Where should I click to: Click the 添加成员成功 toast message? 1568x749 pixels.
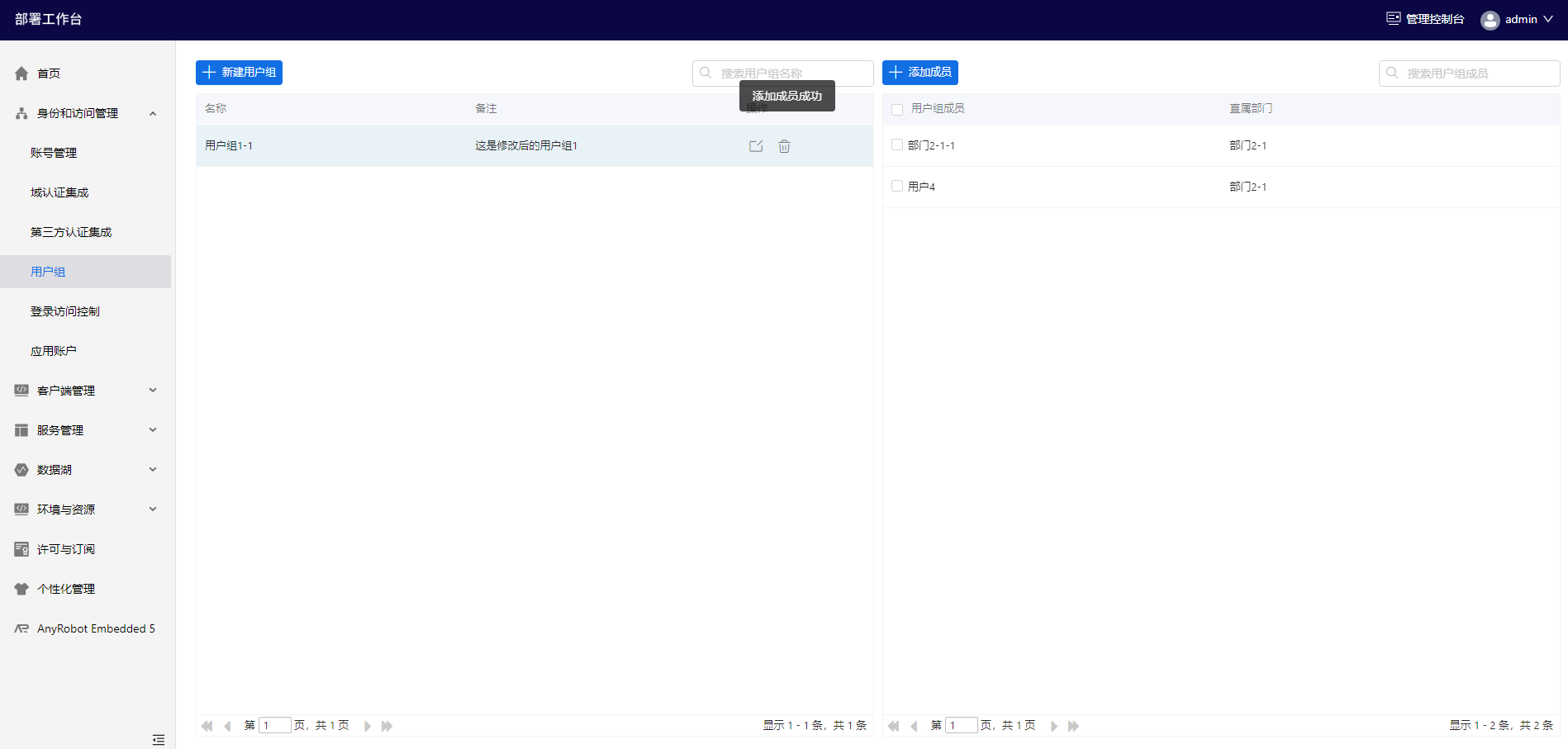tap(787, 96)
